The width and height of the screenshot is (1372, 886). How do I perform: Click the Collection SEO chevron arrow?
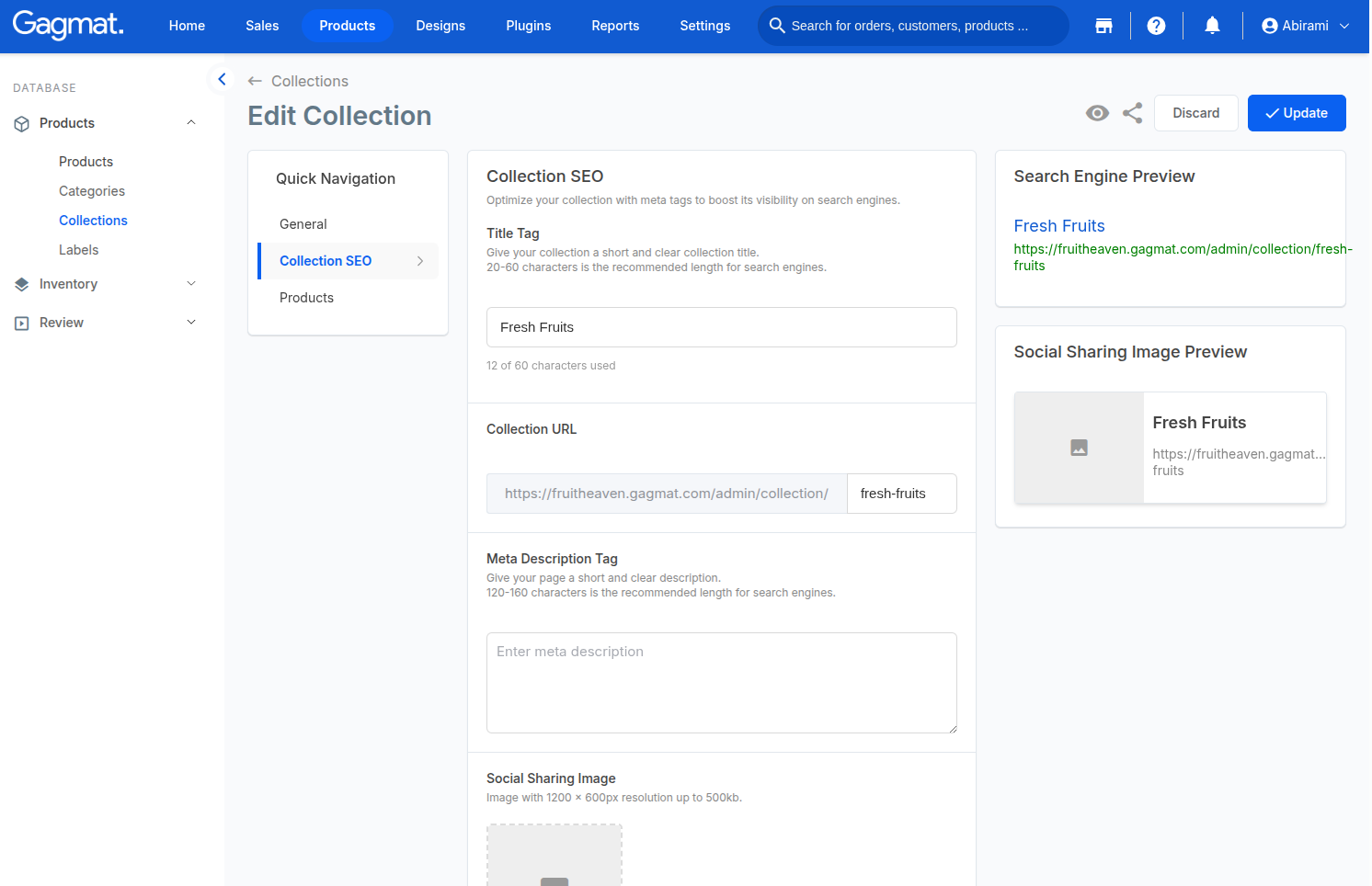[420, 261]
